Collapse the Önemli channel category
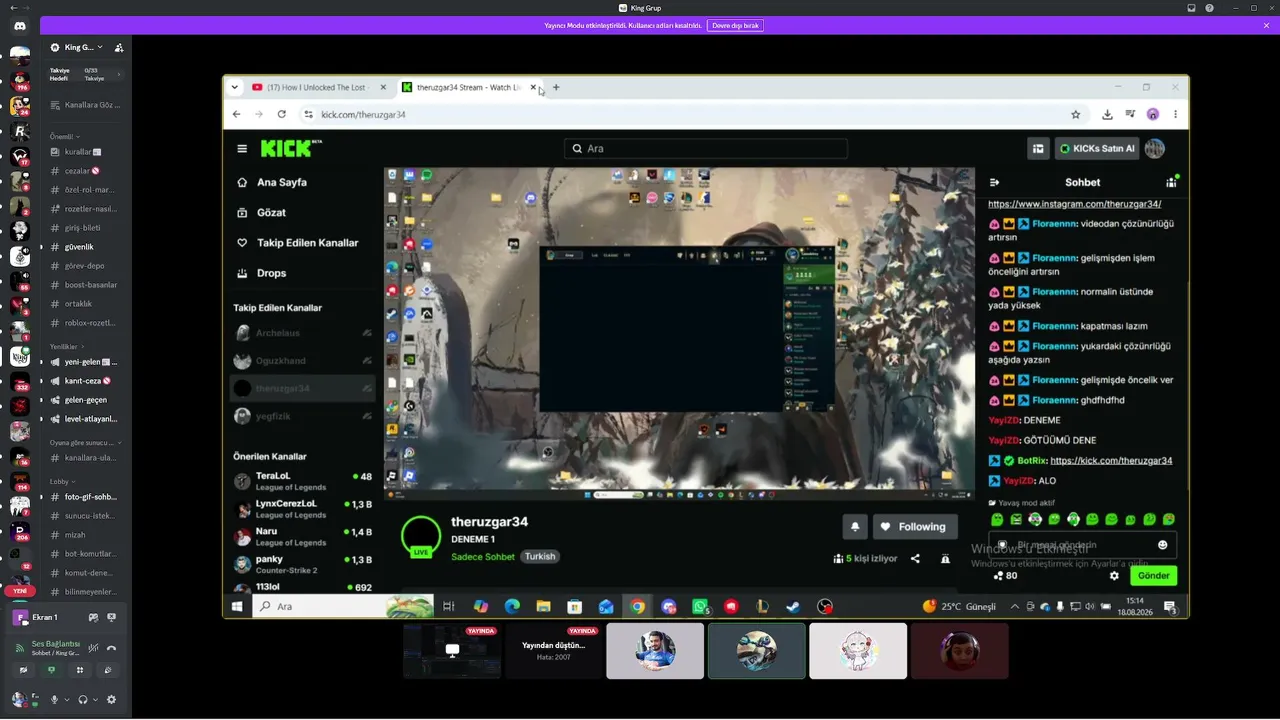Screen dimensions: 1280x720 tap(63, 136)
